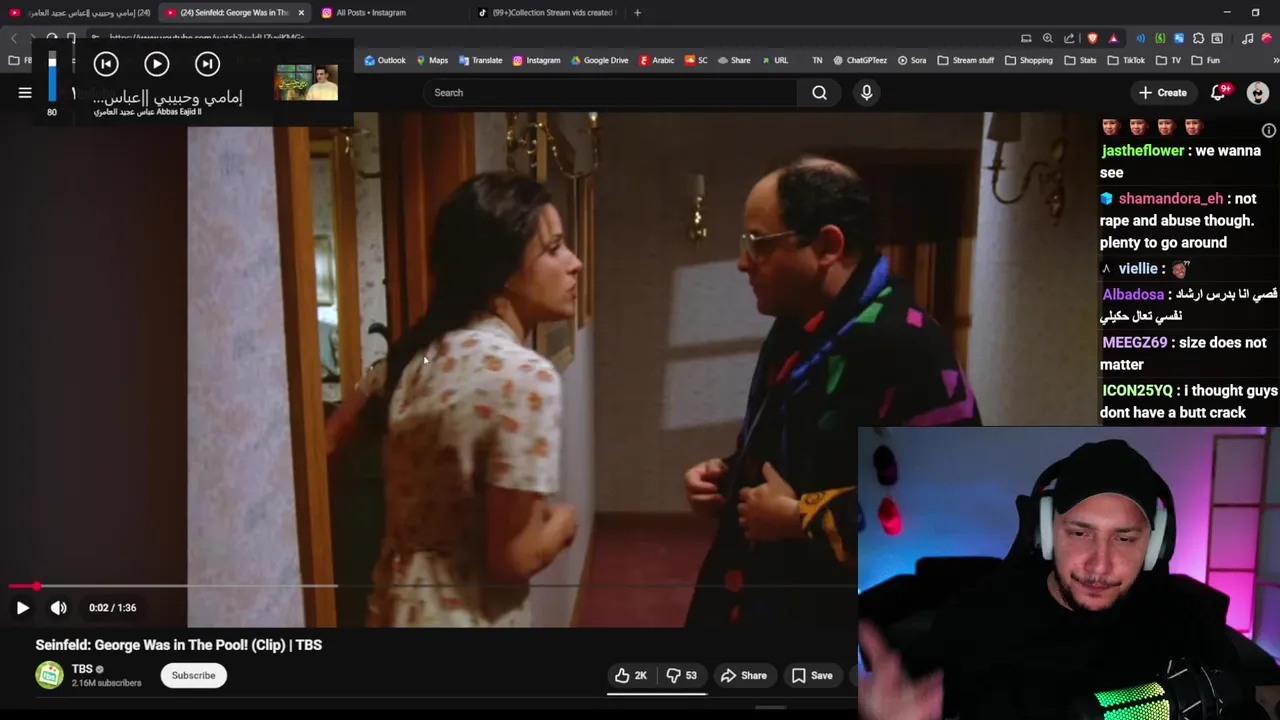Subscribe to the TBS channel
The image size is (1280, 720).
tap(193, 675)
